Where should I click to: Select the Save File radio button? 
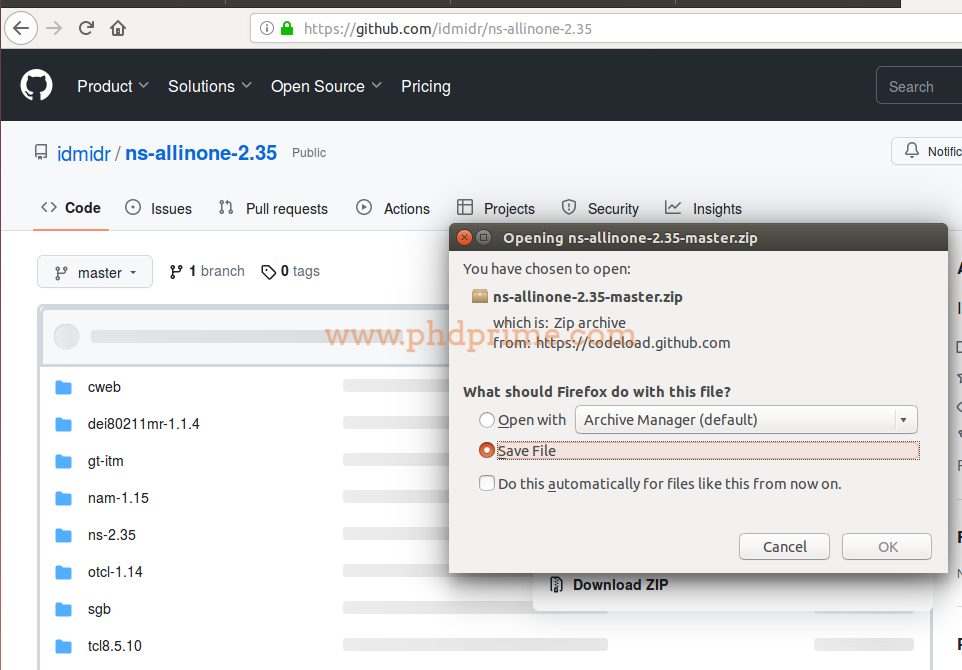pos(487,450)
